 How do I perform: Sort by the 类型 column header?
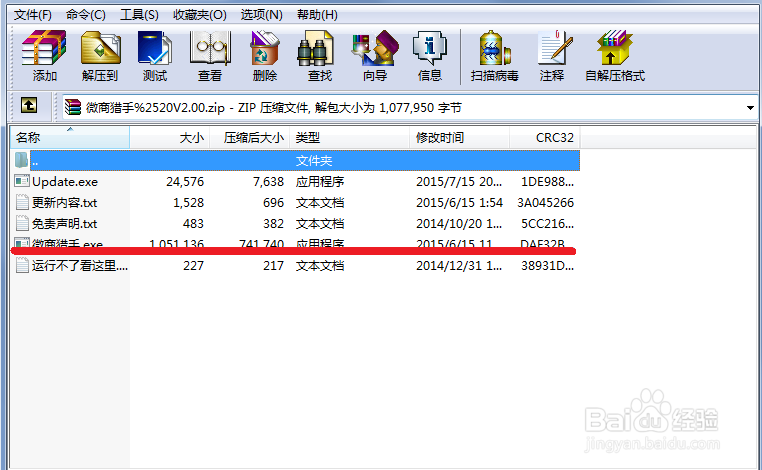[x=350, y=138]
